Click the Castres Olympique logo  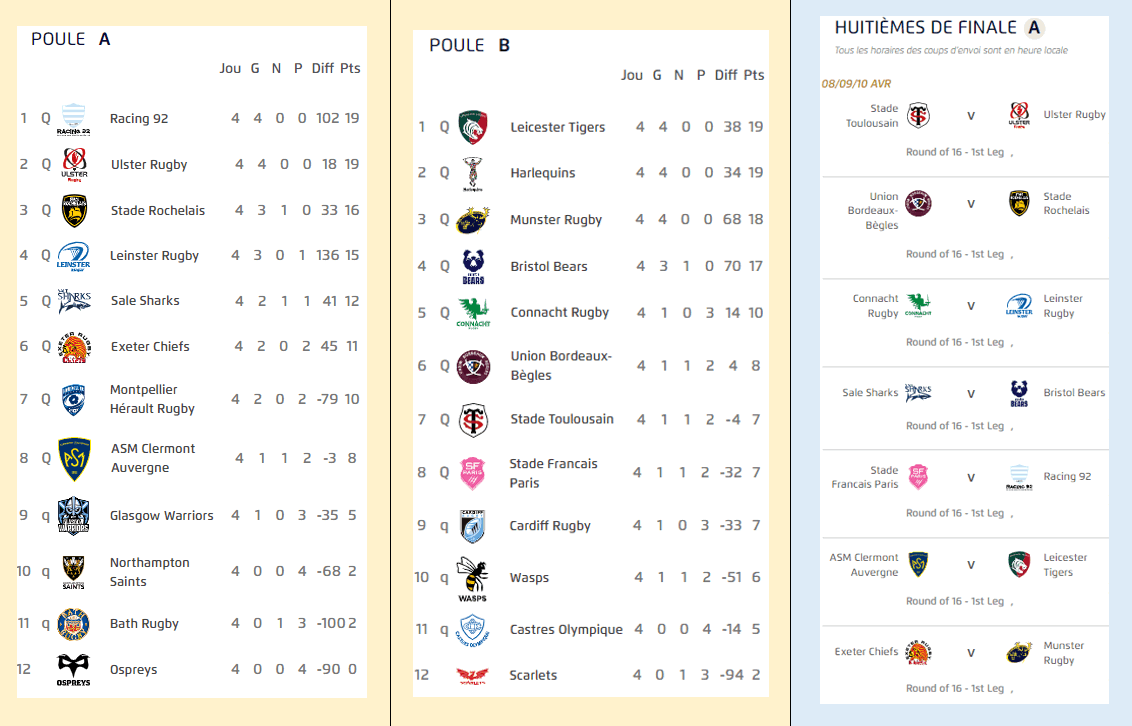coord(472,630)
